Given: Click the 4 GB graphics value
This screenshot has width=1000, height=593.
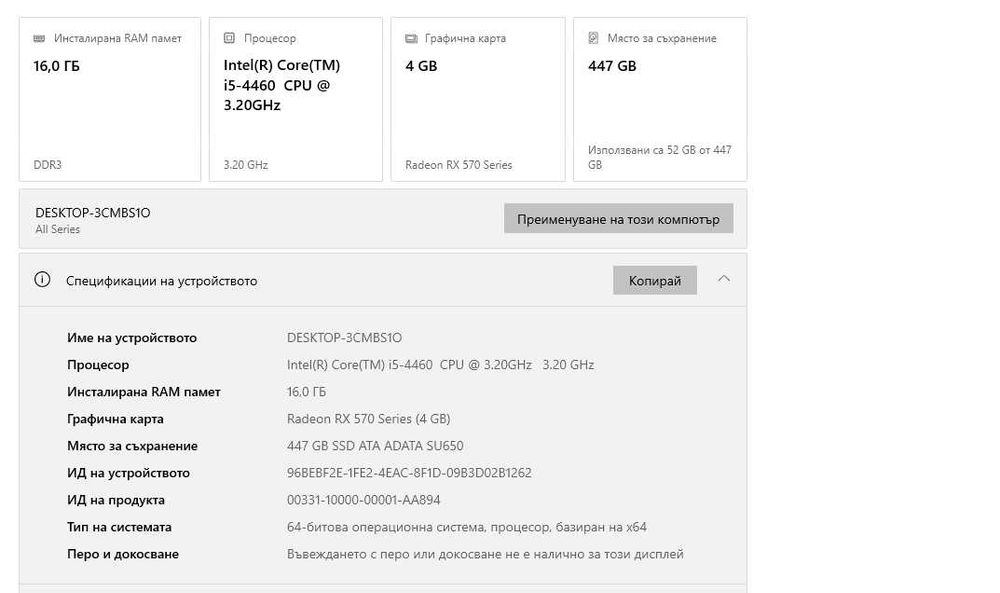Looking at the screenshot, I should 422,66.
